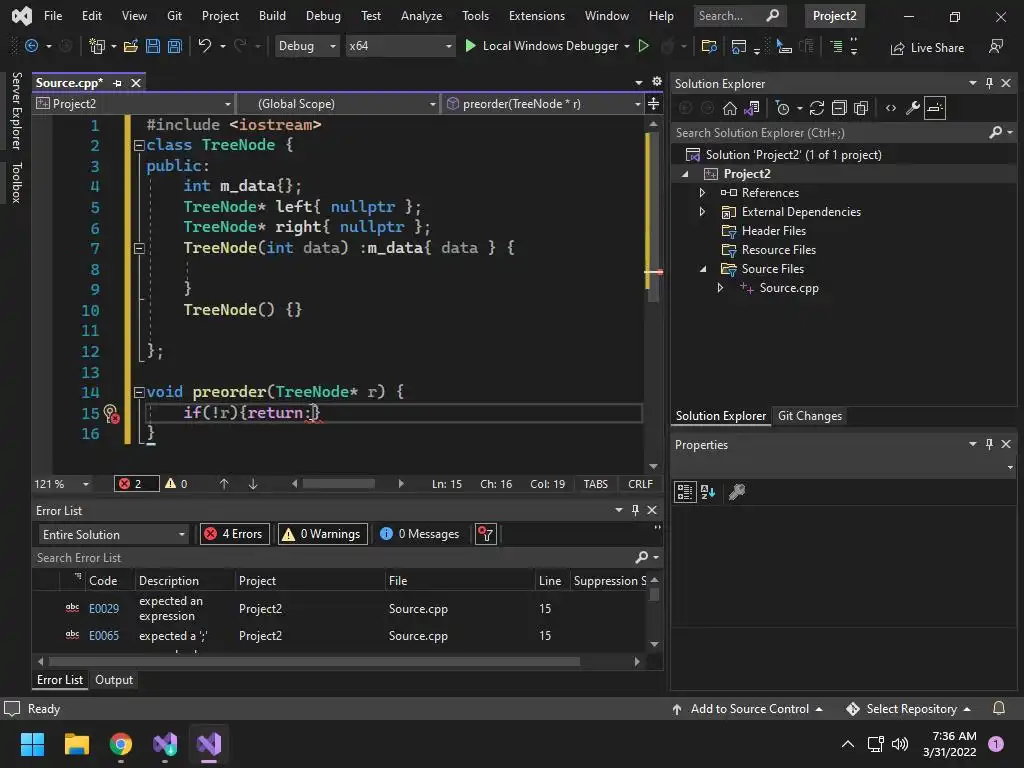Click Local Windows Debugger run button

coord(541,46)
